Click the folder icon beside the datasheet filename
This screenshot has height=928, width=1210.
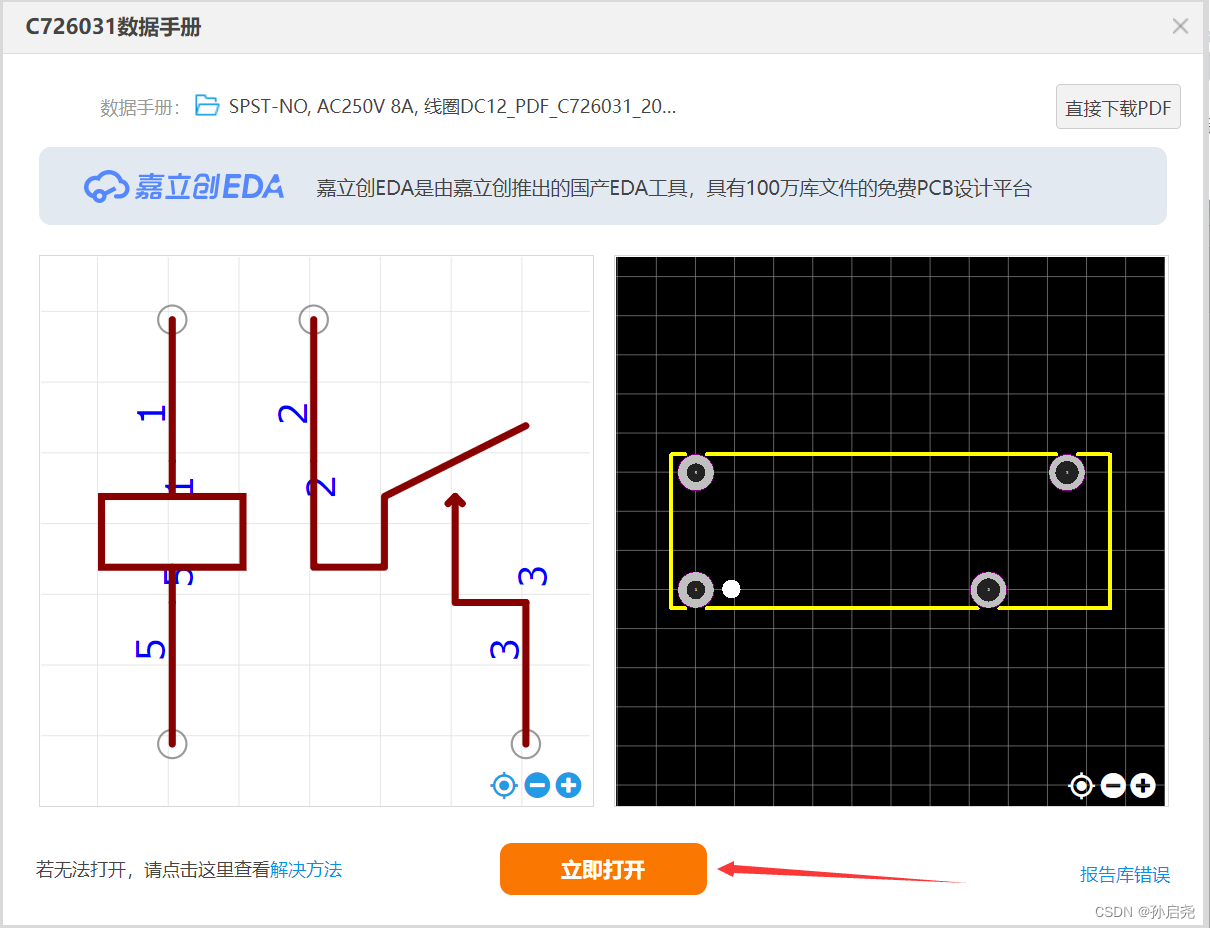click(207, 105)
